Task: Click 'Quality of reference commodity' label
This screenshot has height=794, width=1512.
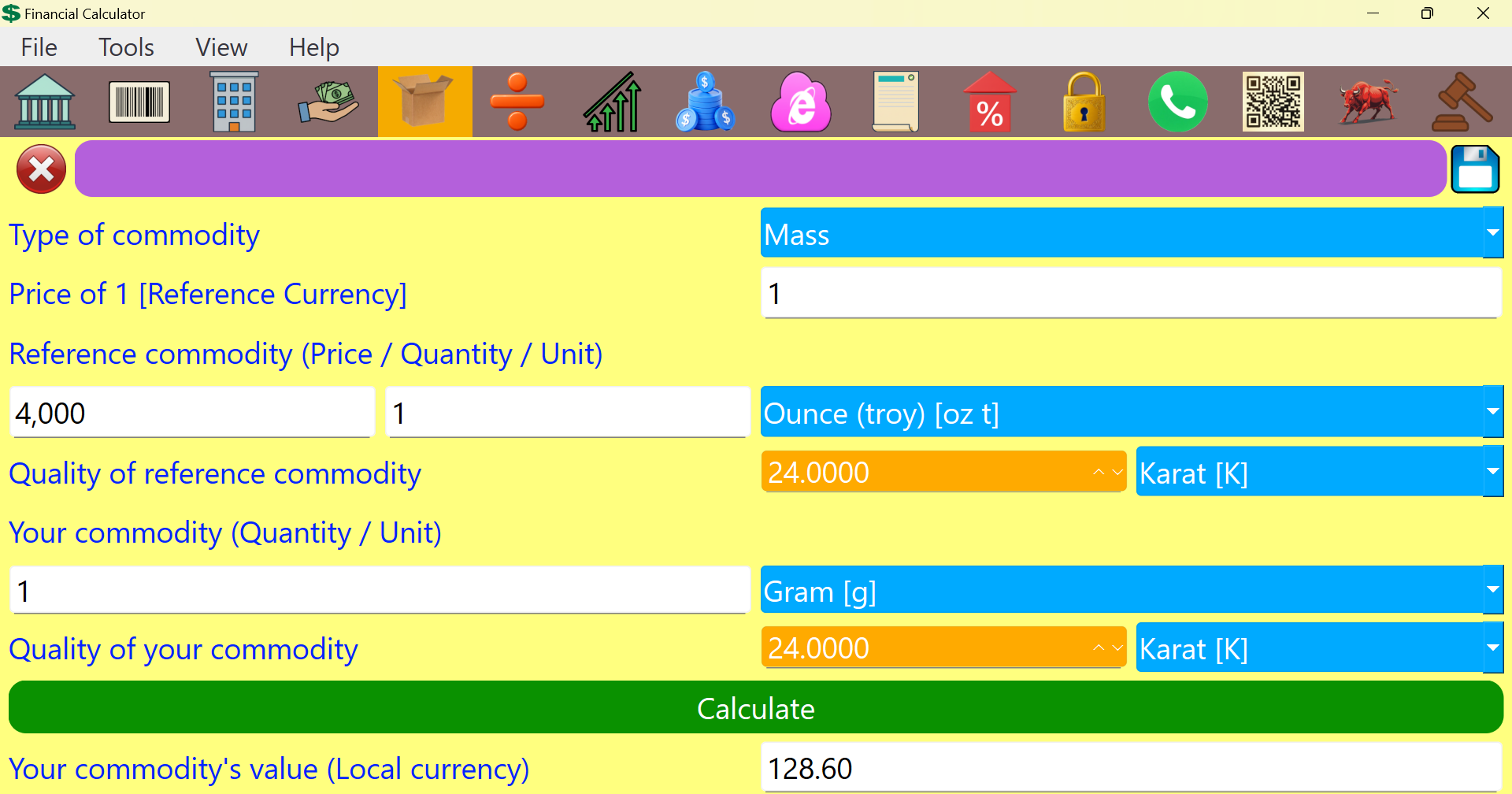Action: 215,473
